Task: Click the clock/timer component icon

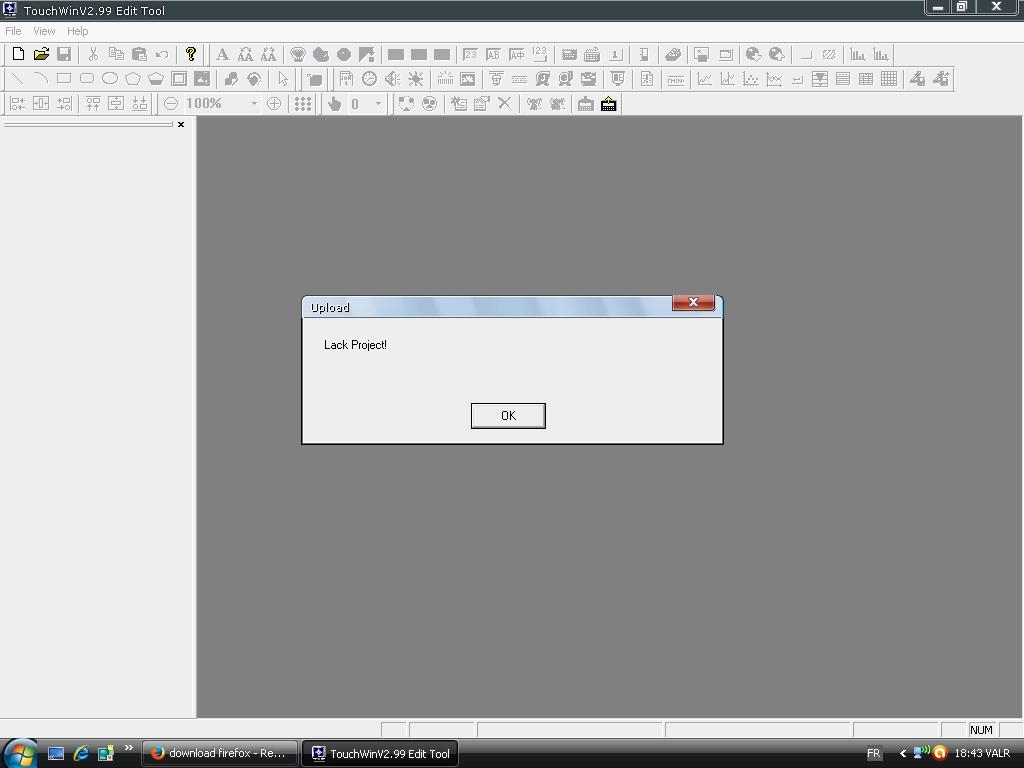Action: [369, 79]
